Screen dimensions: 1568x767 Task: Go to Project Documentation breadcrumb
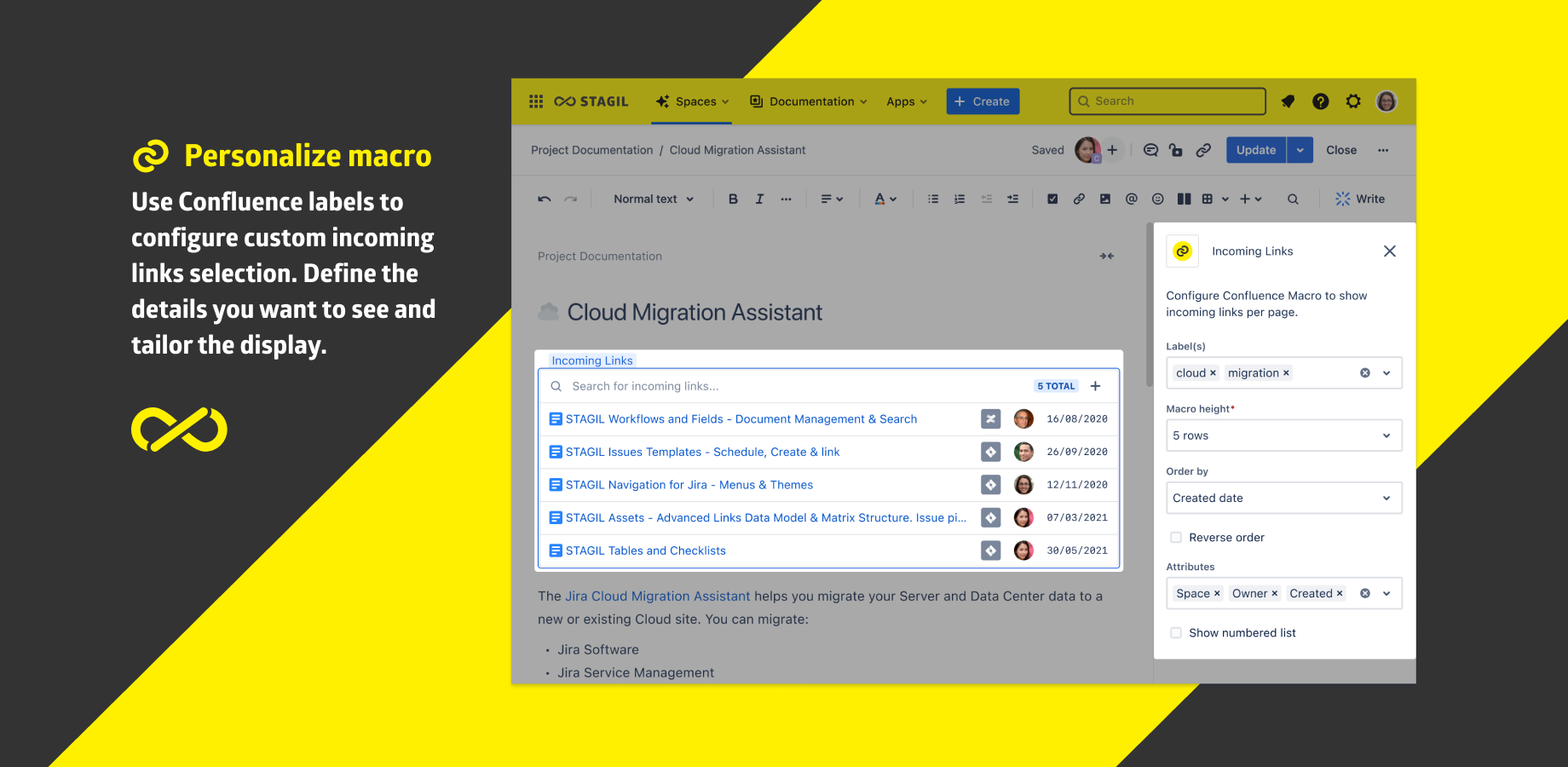pyautogui.click(x=591, y=150)
